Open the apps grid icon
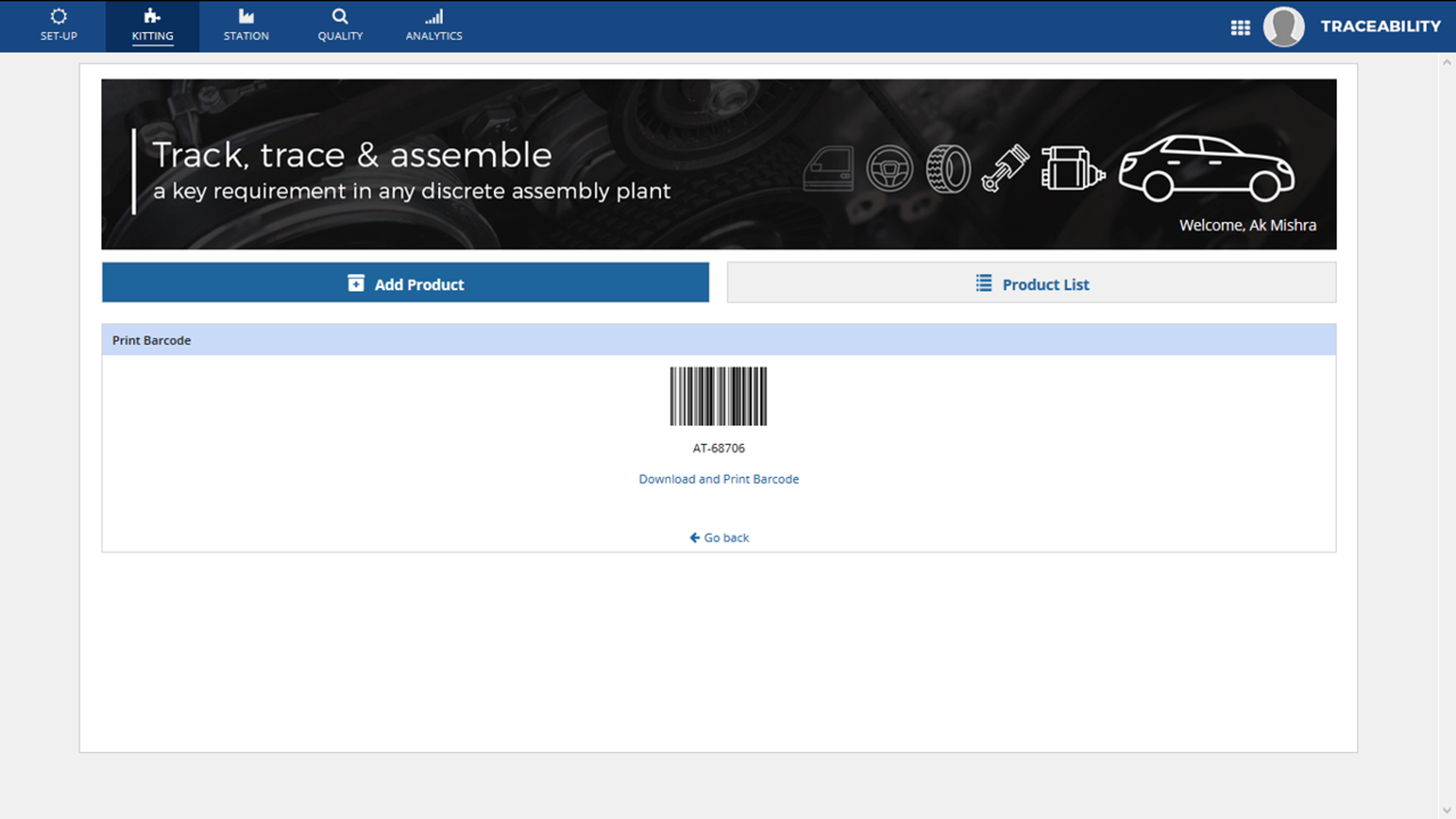 (1240, 27)
